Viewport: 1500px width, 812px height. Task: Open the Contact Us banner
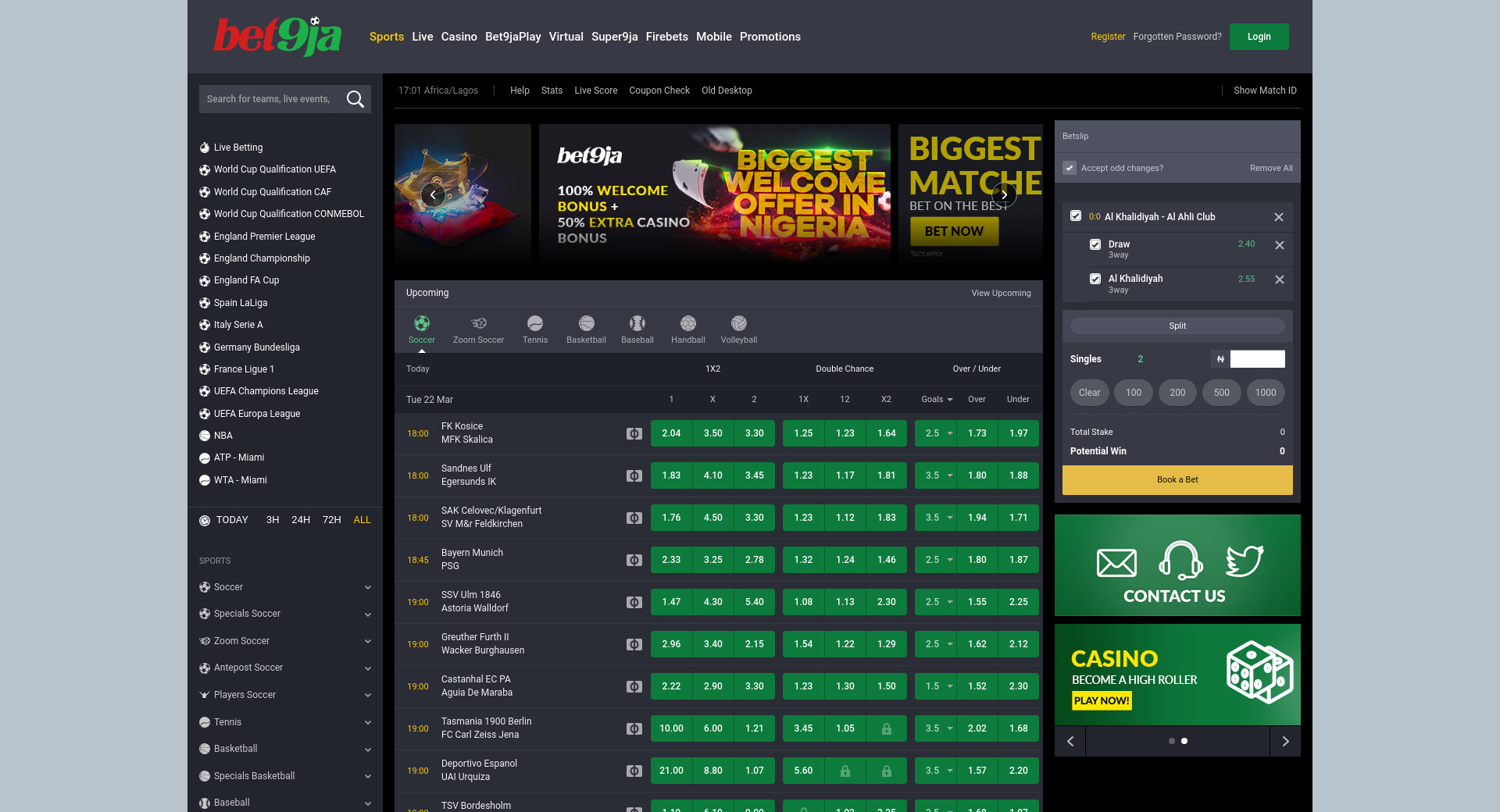1177,565
